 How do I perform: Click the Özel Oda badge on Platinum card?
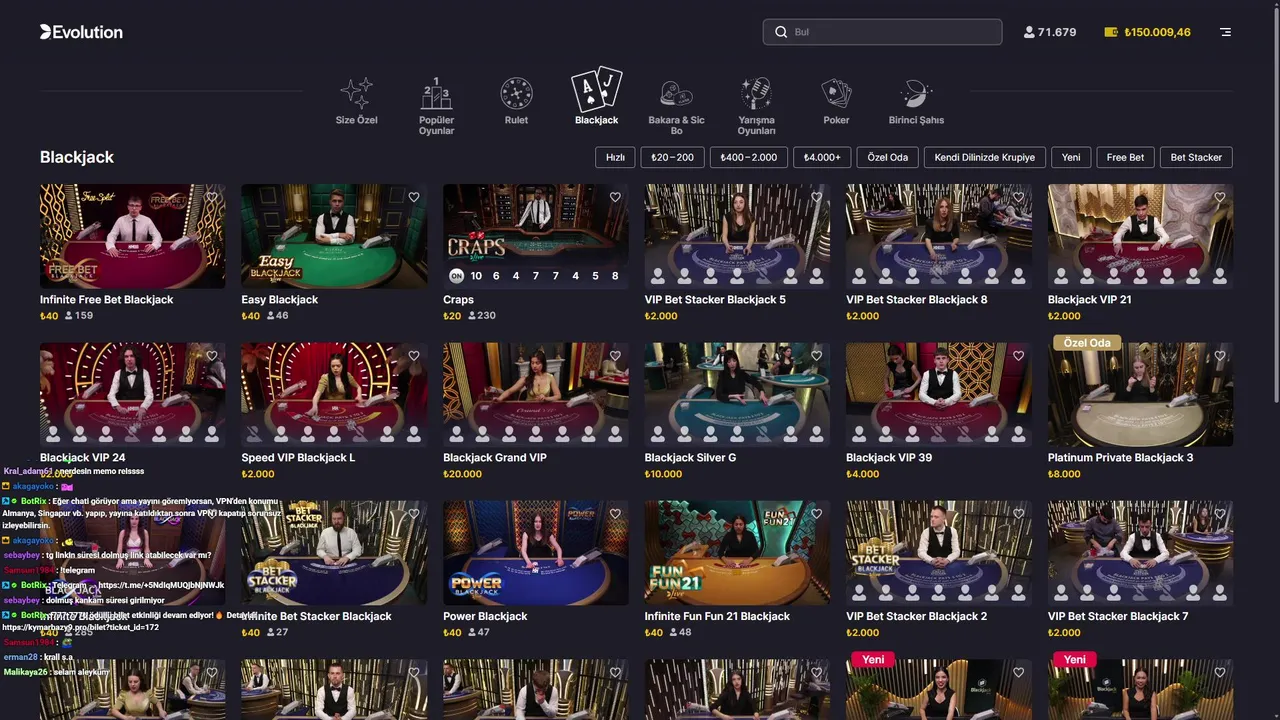point(1087,342)
